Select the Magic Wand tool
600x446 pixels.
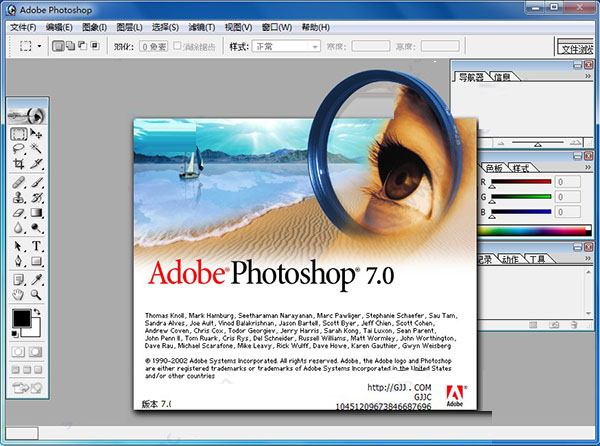pos(36,148)
